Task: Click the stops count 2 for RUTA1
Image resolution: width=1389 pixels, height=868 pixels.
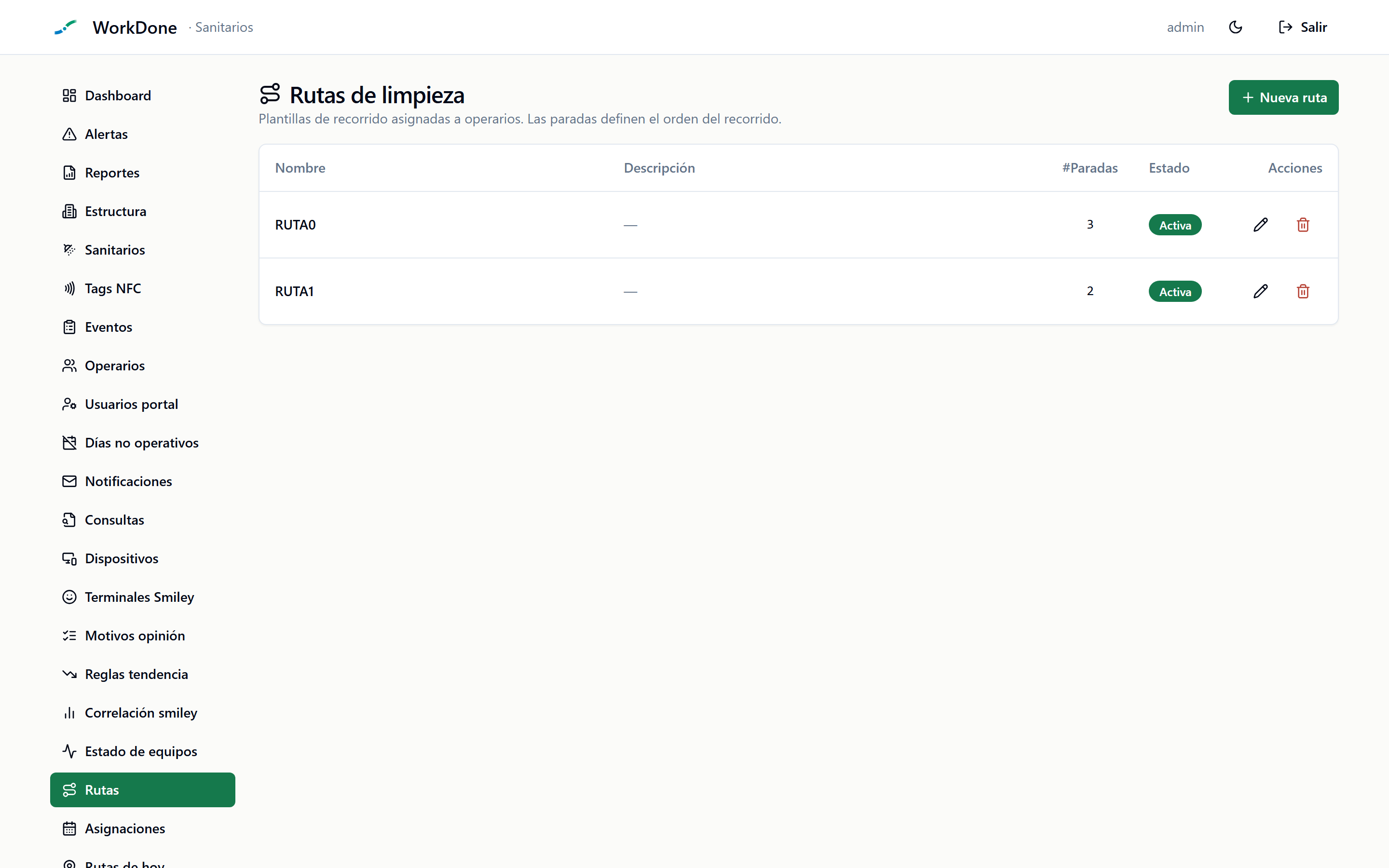Action: coord(1089,291)
